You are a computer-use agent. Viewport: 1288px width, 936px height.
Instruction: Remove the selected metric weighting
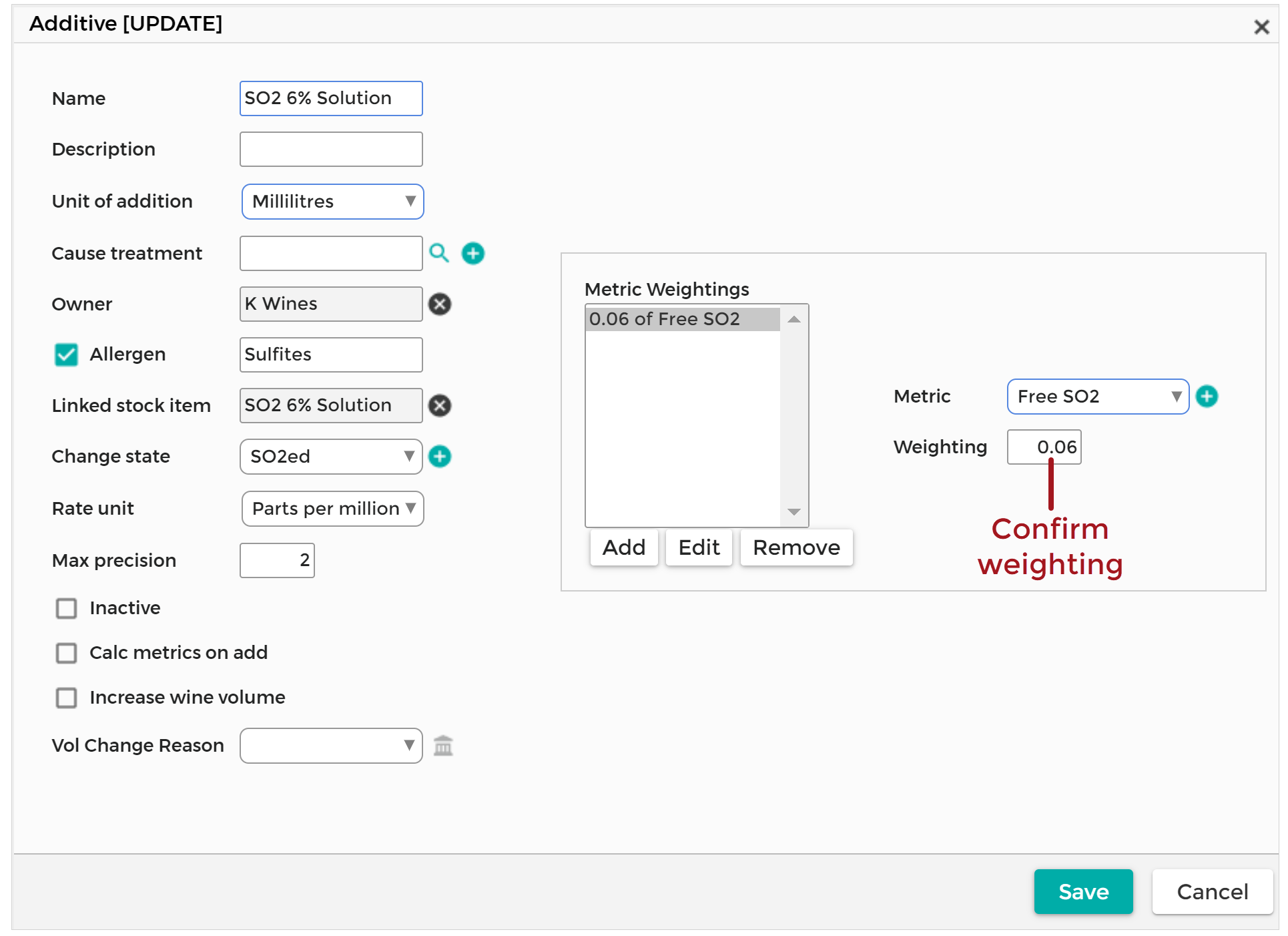(796, 547)
